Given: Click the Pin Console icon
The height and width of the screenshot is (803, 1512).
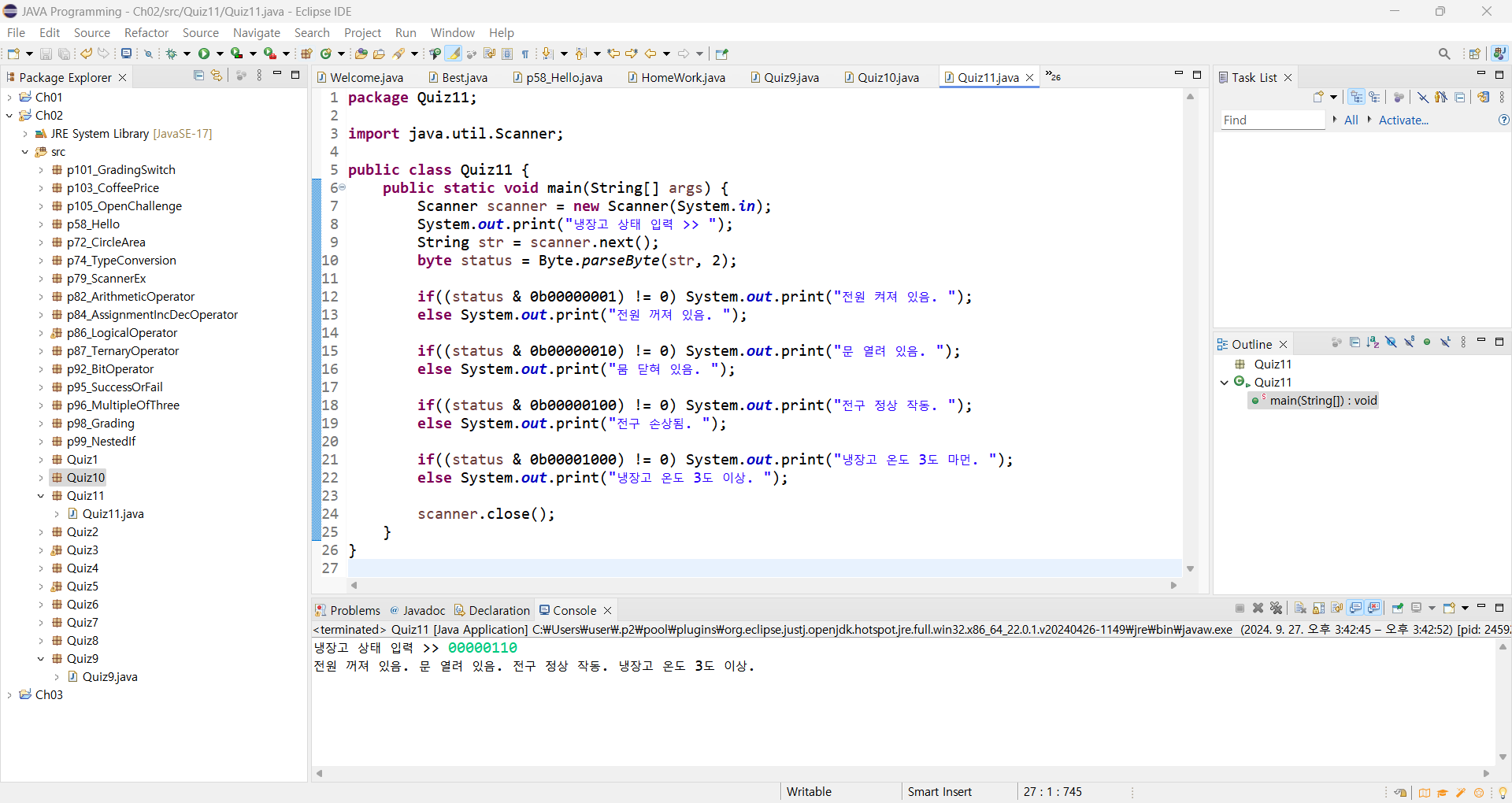Looking at the screenshot, I should [1398, 608].
